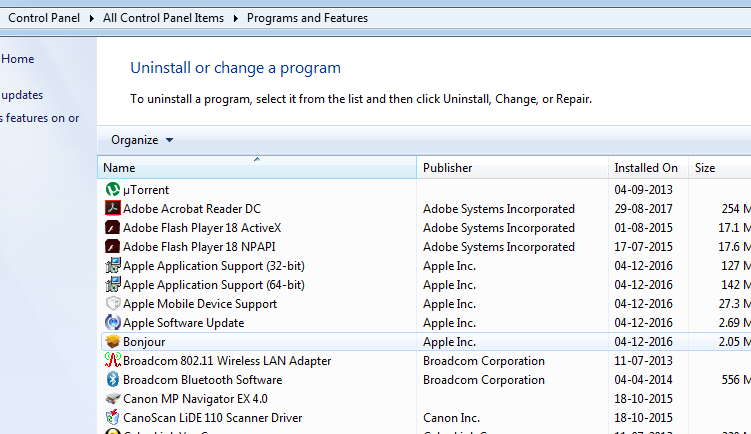Image resolution: width=751 pixels, height=434 pixels.
Task: Expand the arrow after All Control Panel Items
Action: (x=236, y=18)
